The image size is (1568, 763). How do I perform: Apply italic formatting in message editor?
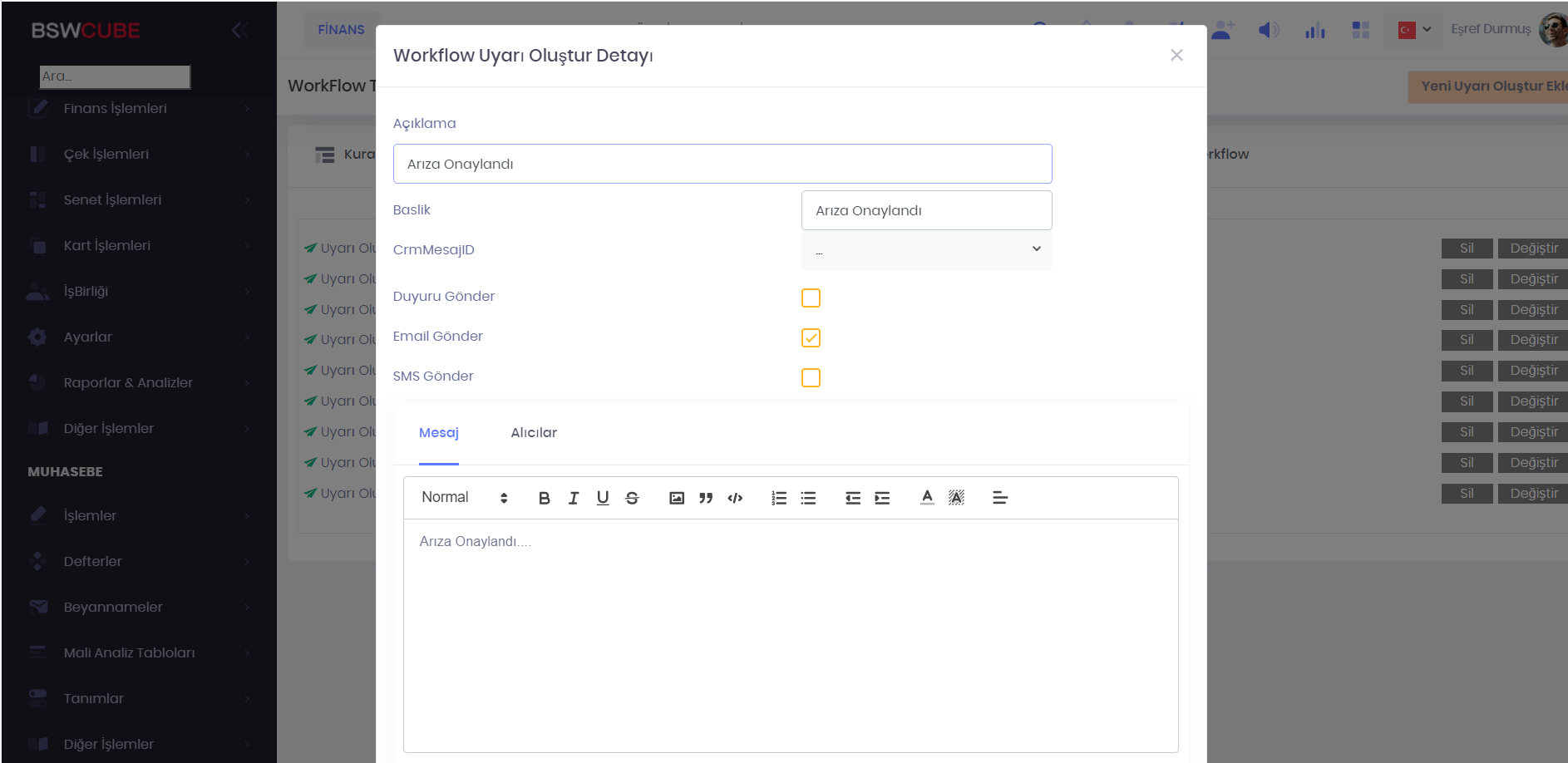click(574, 498)
